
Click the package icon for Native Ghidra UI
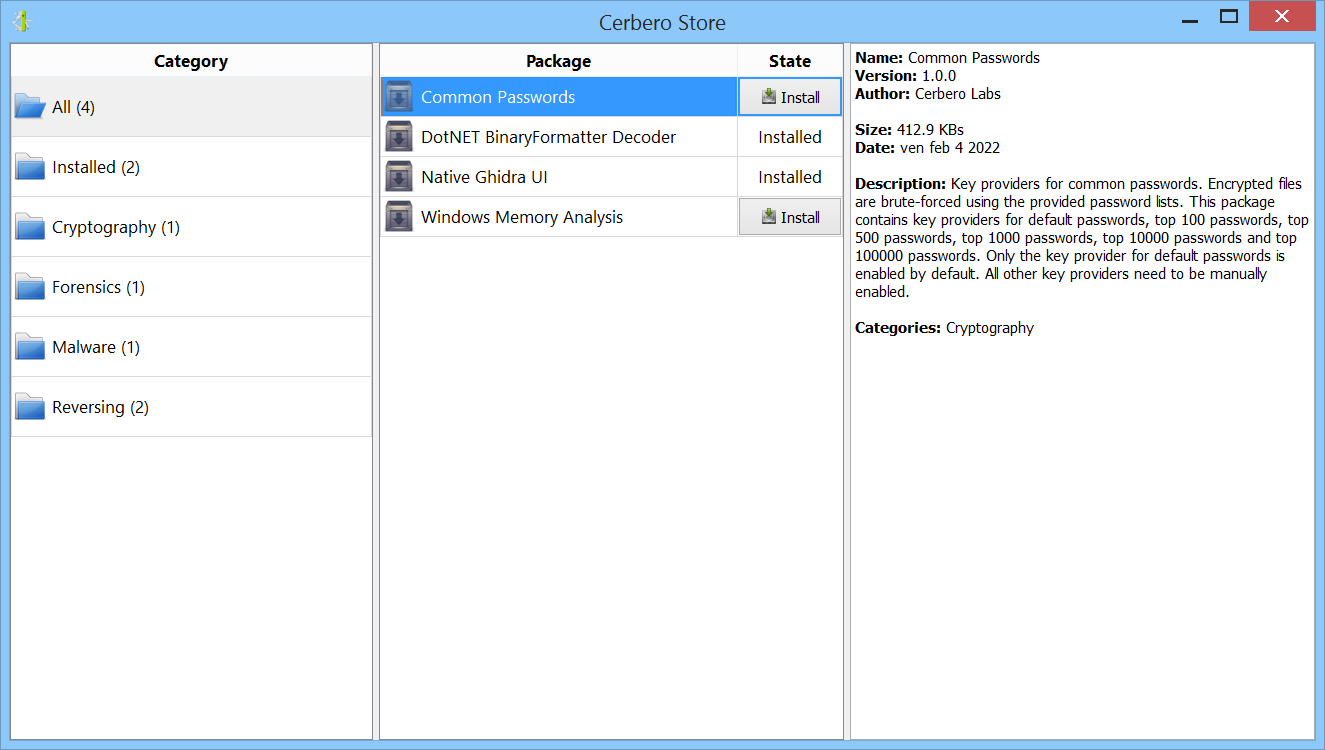click(399, 177)
